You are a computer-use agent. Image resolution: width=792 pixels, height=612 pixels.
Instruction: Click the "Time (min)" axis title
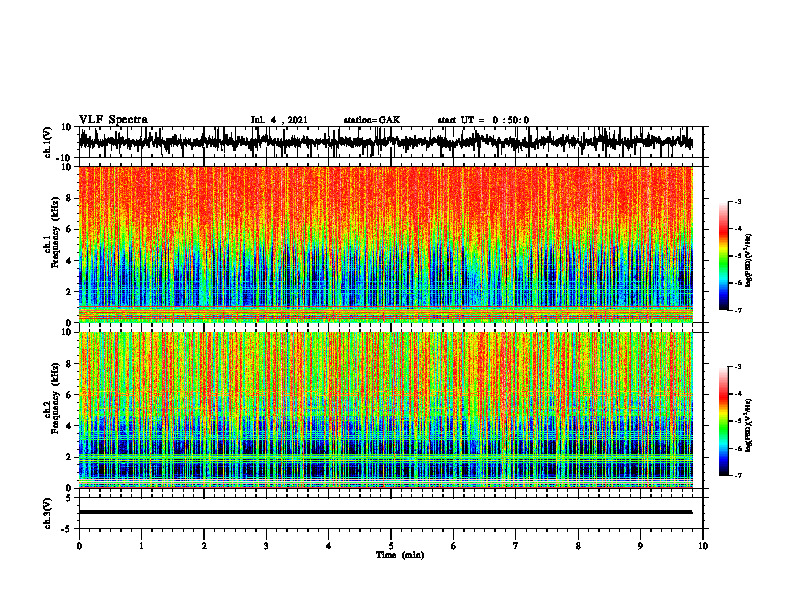(400, 555)
